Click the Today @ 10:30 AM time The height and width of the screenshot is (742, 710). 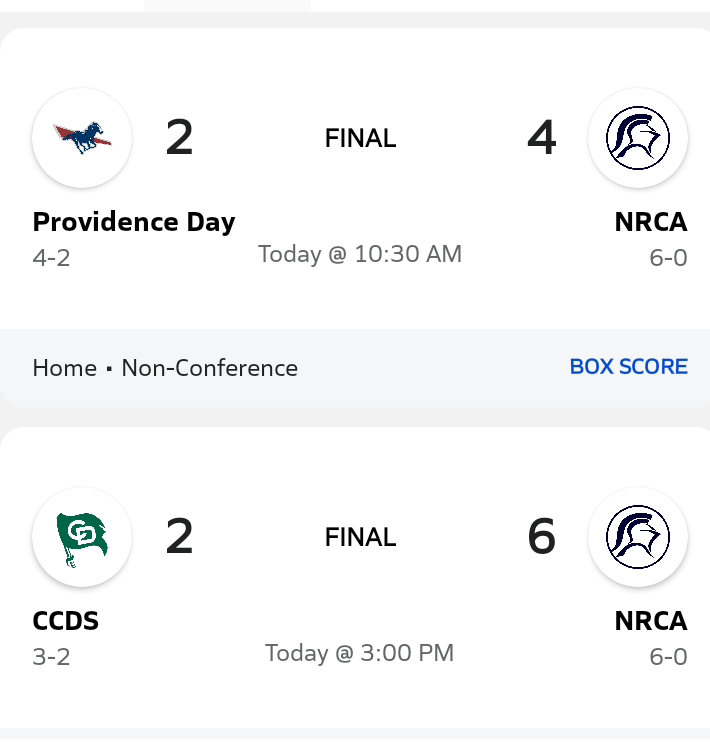(x=360, y=254)
